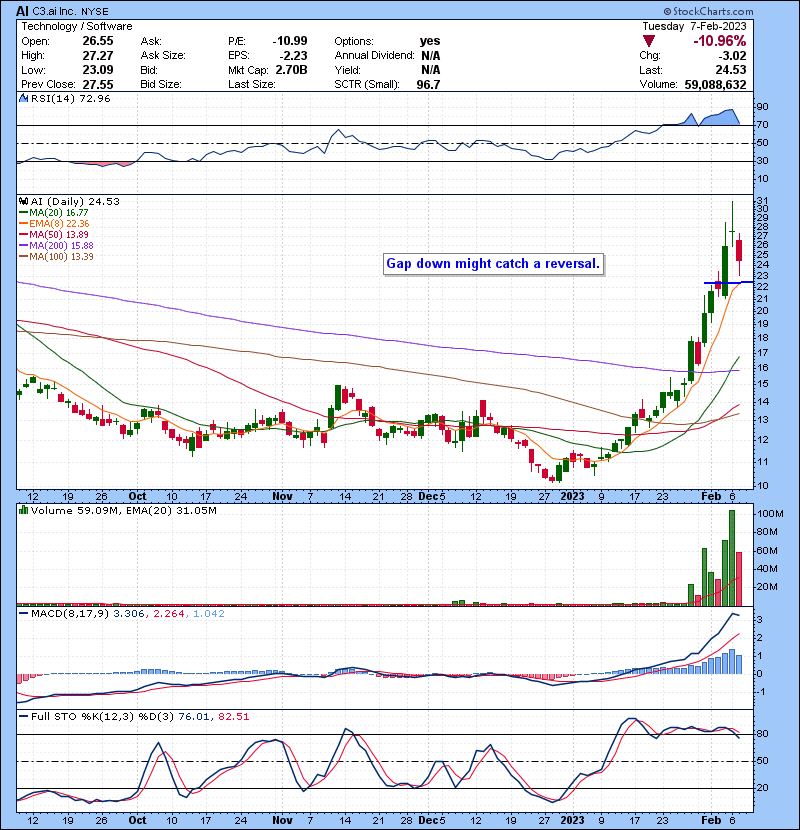The height and width of the screenshot is (830, 800).
Task: Click the Low price 23.09
Action: [x=97, y=70]
